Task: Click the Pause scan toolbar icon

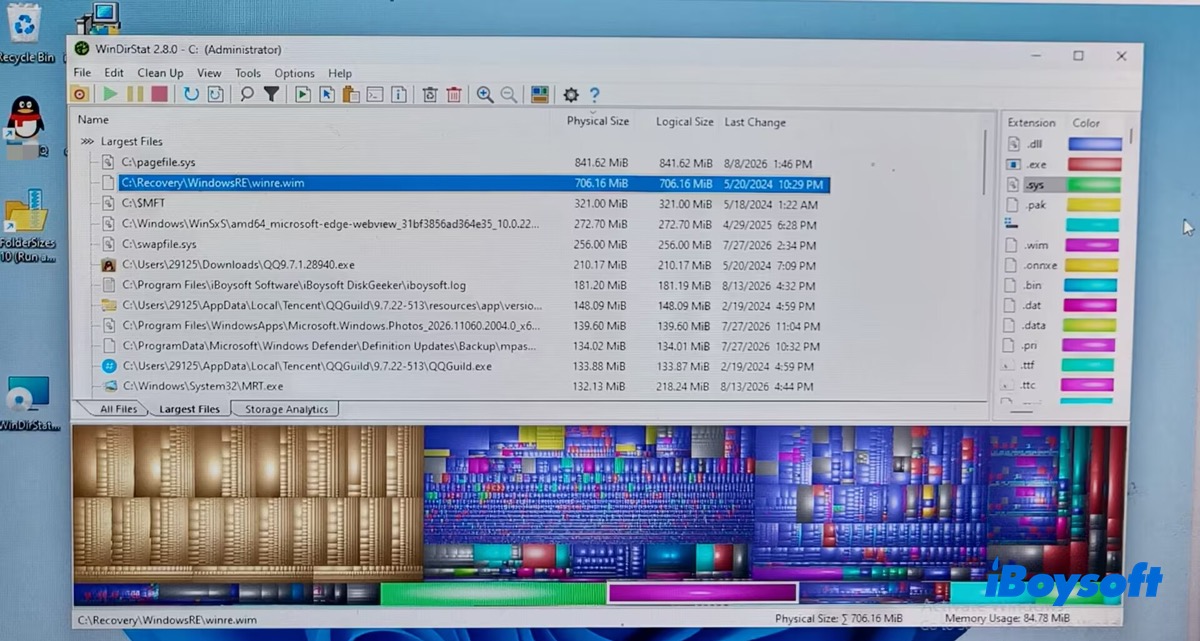Action: (x=135, y=94)
